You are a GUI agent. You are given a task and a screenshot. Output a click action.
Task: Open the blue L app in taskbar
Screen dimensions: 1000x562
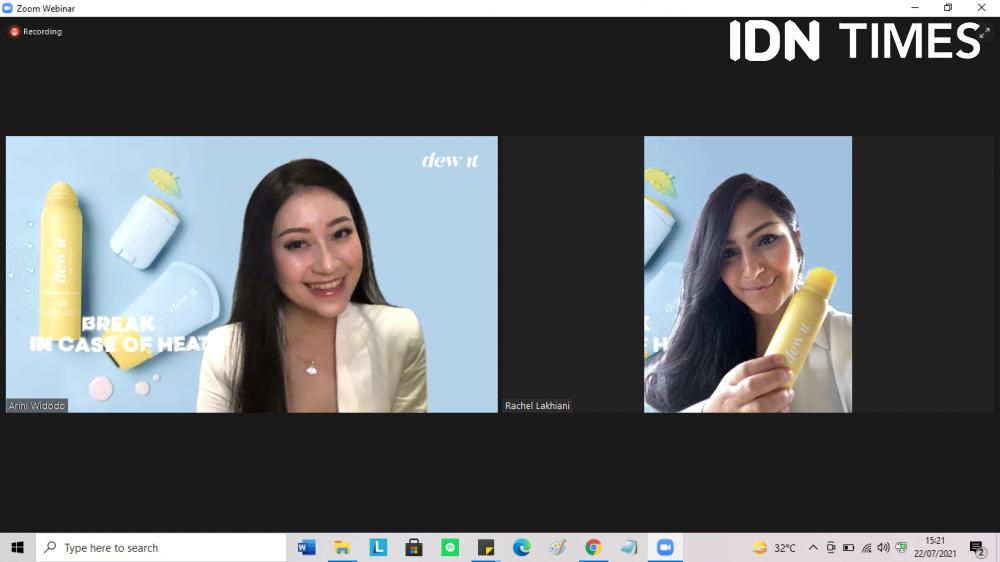(378, 547)
